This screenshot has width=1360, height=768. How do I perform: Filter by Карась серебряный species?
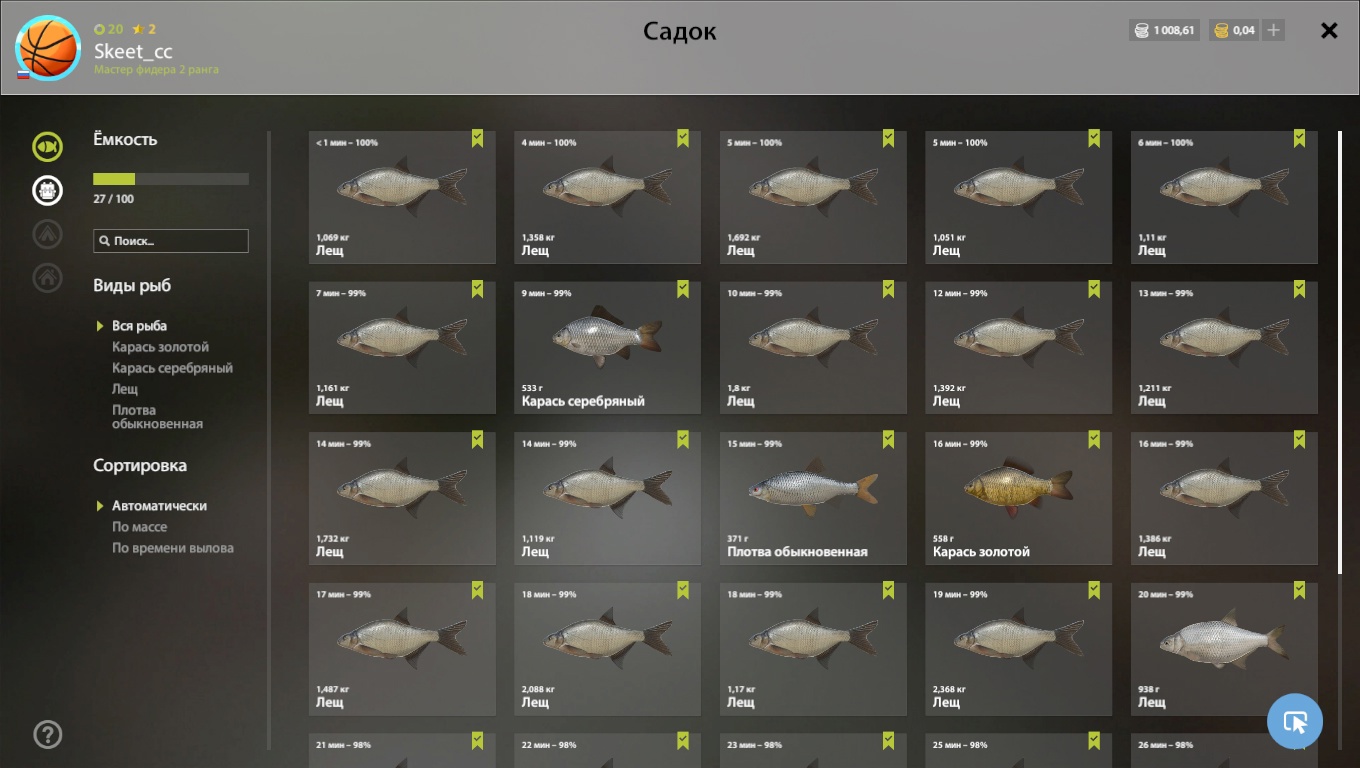[172, 368]
